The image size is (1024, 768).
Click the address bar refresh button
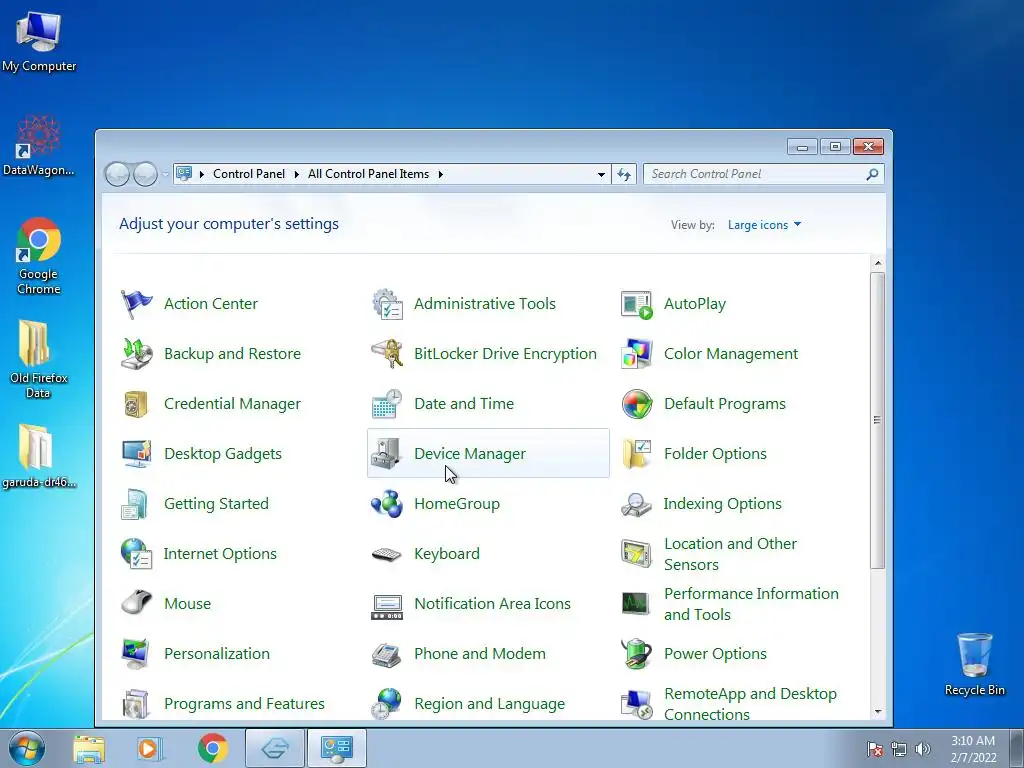pos(624,174)
